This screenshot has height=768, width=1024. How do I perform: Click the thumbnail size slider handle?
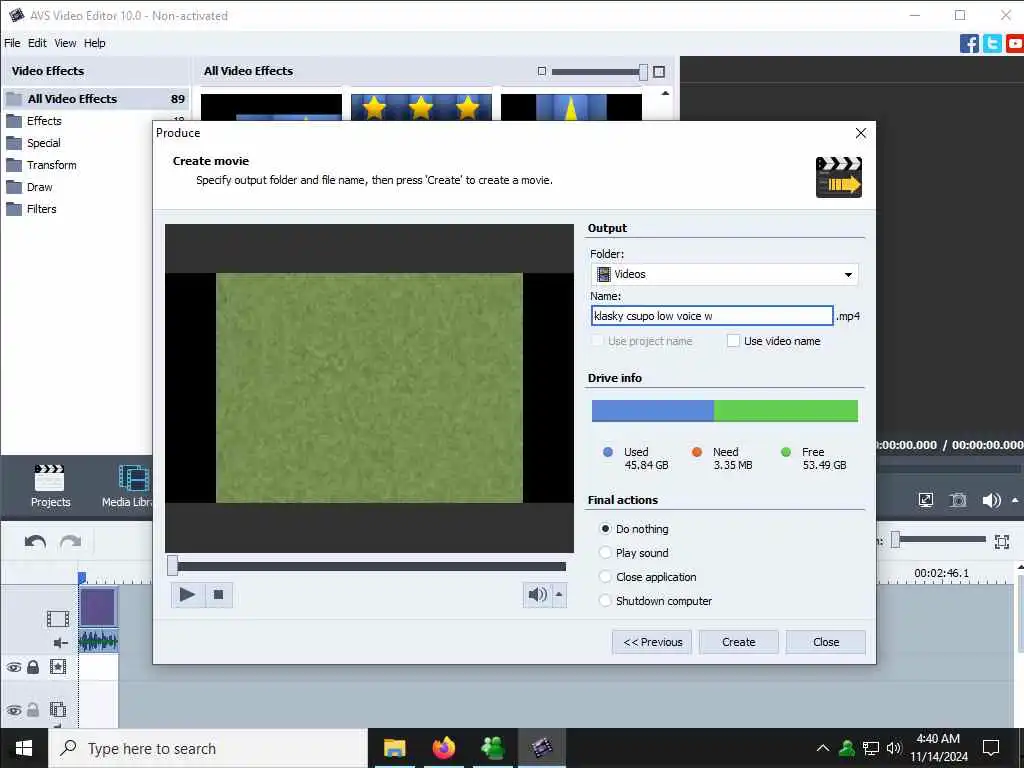(x=643, y=72)
